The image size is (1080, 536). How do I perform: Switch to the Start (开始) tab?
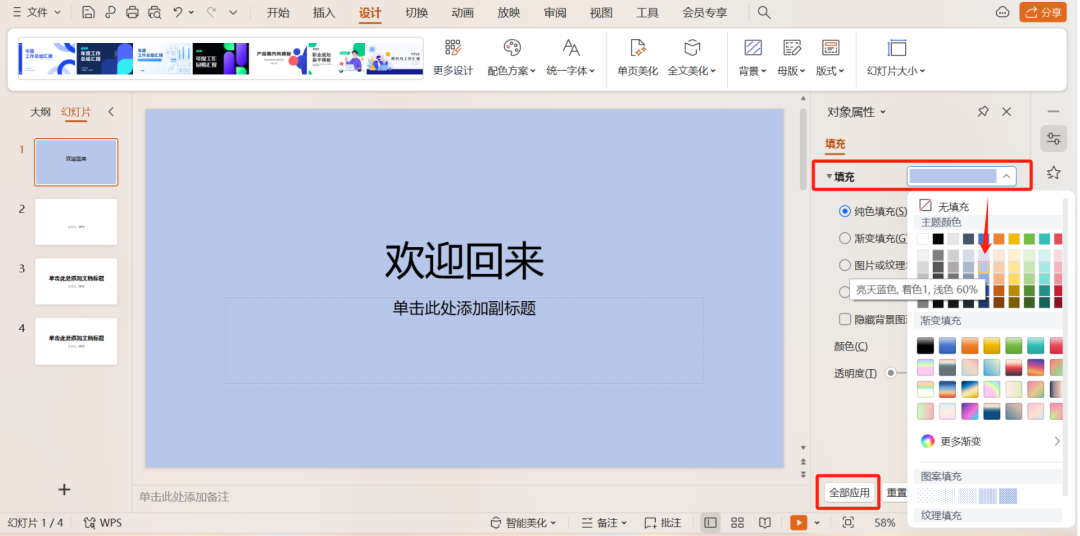click(x=278, y=12)
